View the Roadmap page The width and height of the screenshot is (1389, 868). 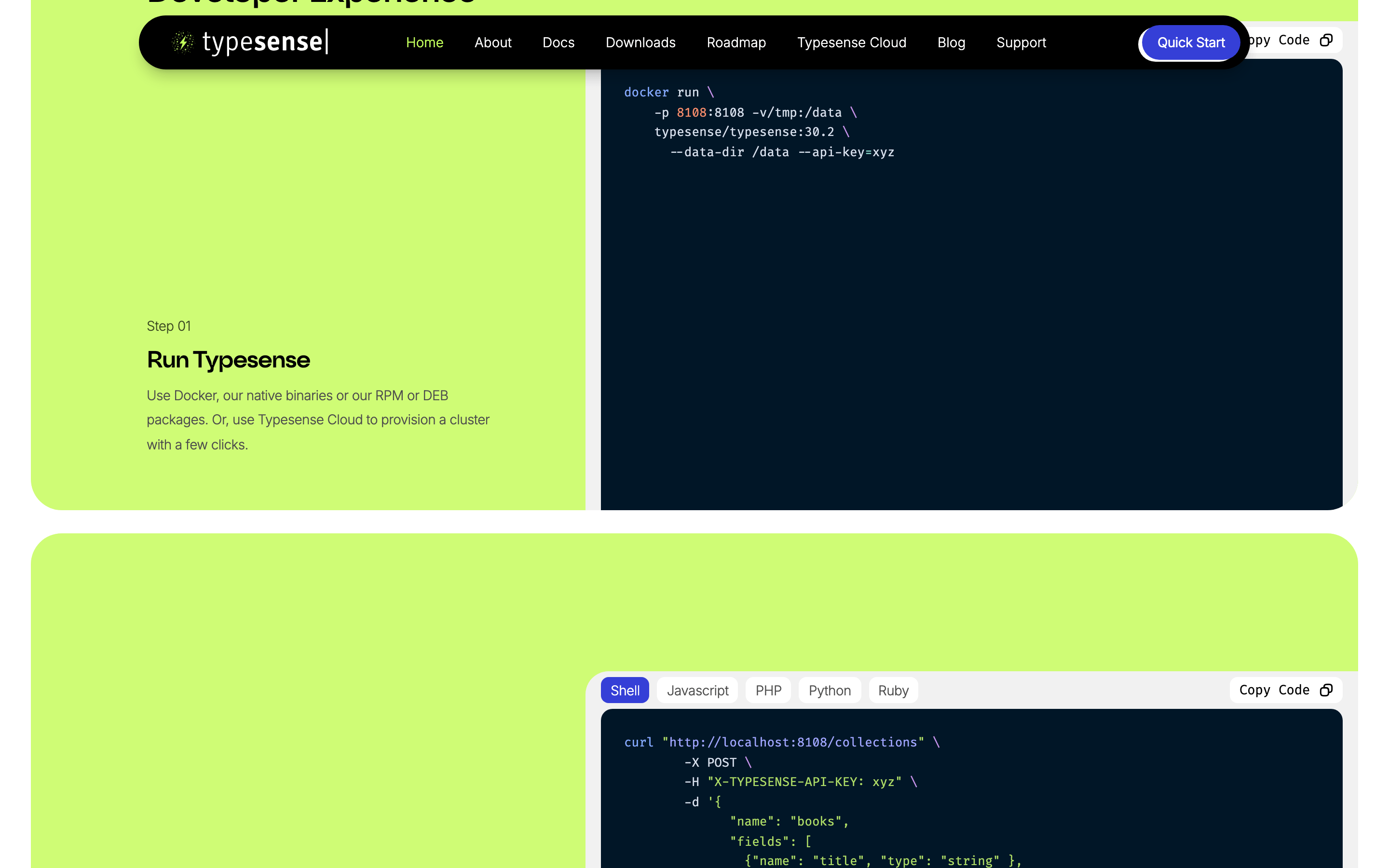(736, 42)
